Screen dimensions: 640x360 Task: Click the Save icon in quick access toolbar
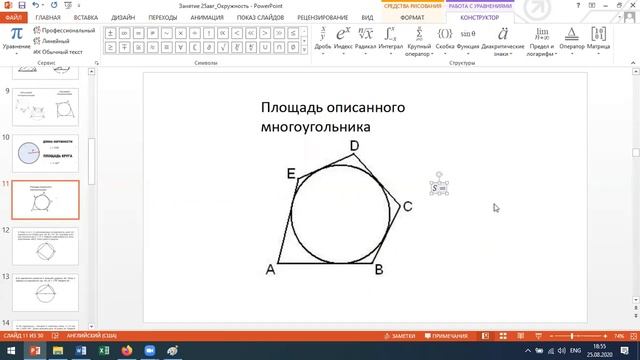[x=22, y=5]
